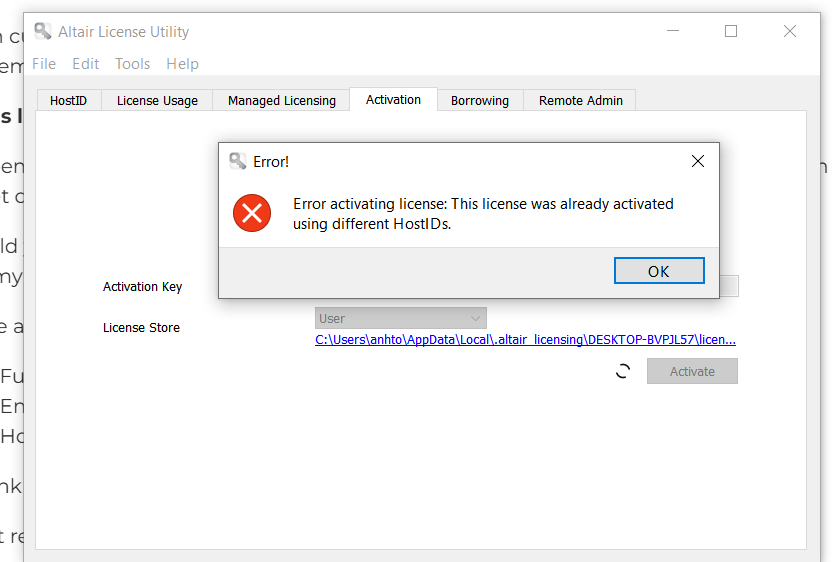This screenshot has height=562, width=832.
Task: Minimize the Altair License Utility window
Action: point(673,31)
